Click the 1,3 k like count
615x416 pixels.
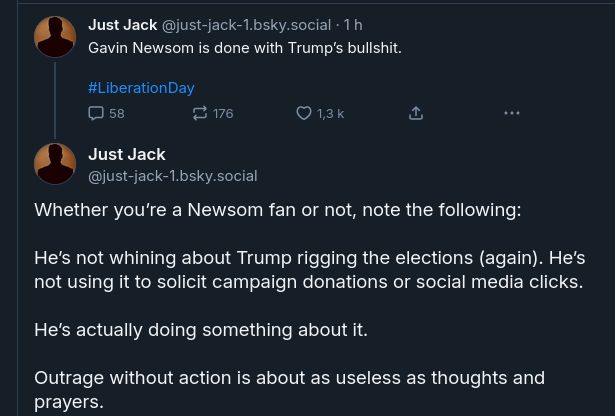(330, 114)
